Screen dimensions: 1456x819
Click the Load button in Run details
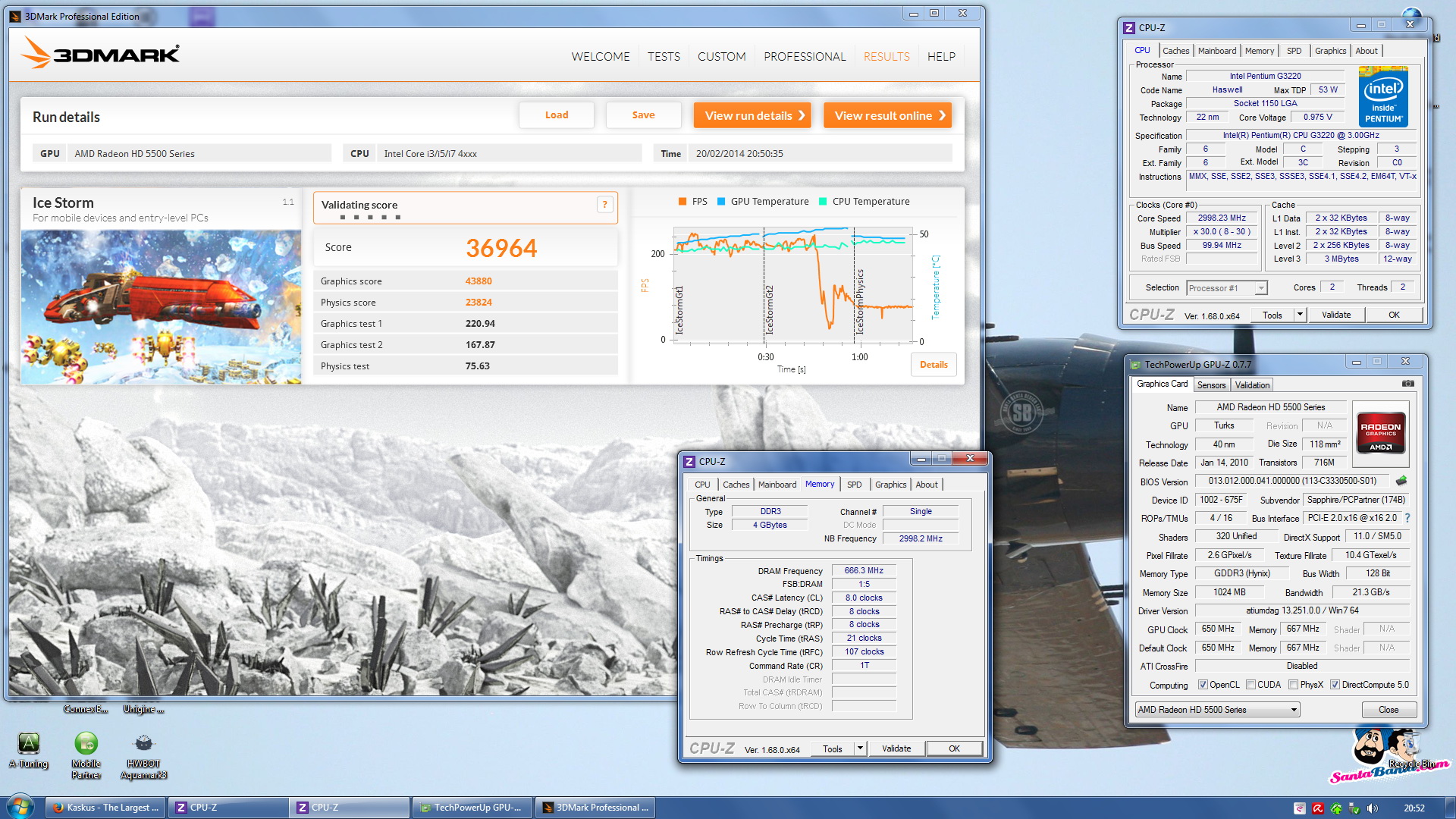tap(557, 115)
